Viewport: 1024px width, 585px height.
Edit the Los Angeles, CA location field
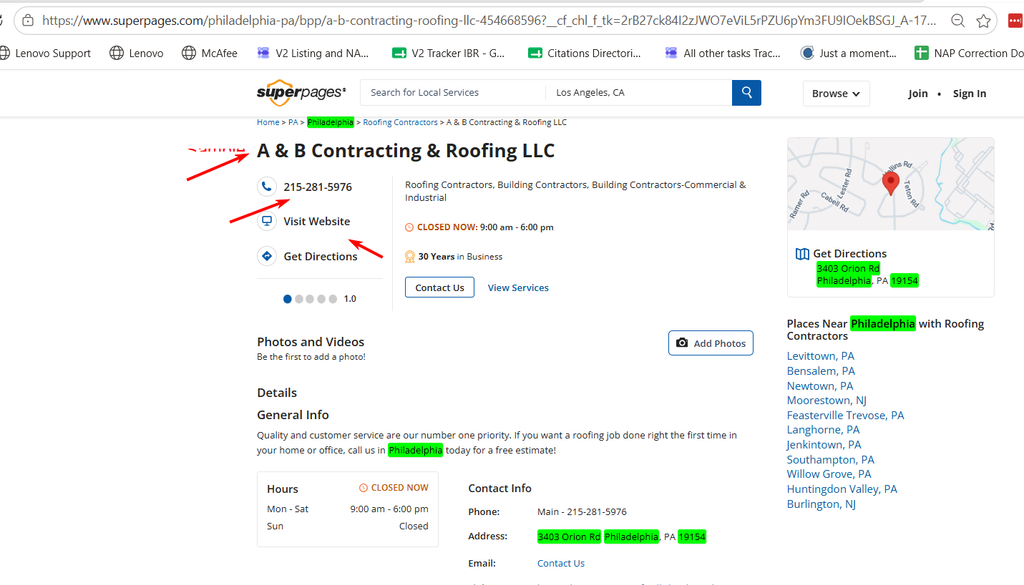coord(639,93)
